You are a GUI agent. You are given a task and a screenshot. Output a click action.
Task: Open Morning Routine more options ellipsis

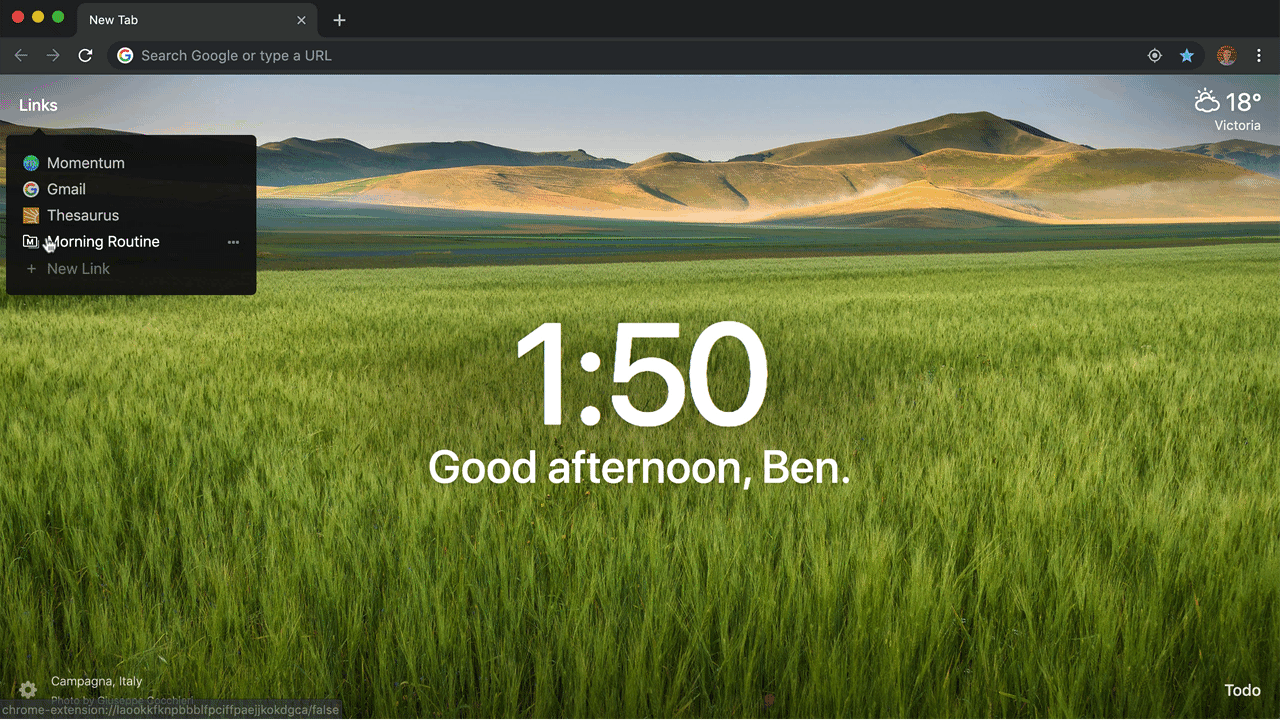coord(233,242)
